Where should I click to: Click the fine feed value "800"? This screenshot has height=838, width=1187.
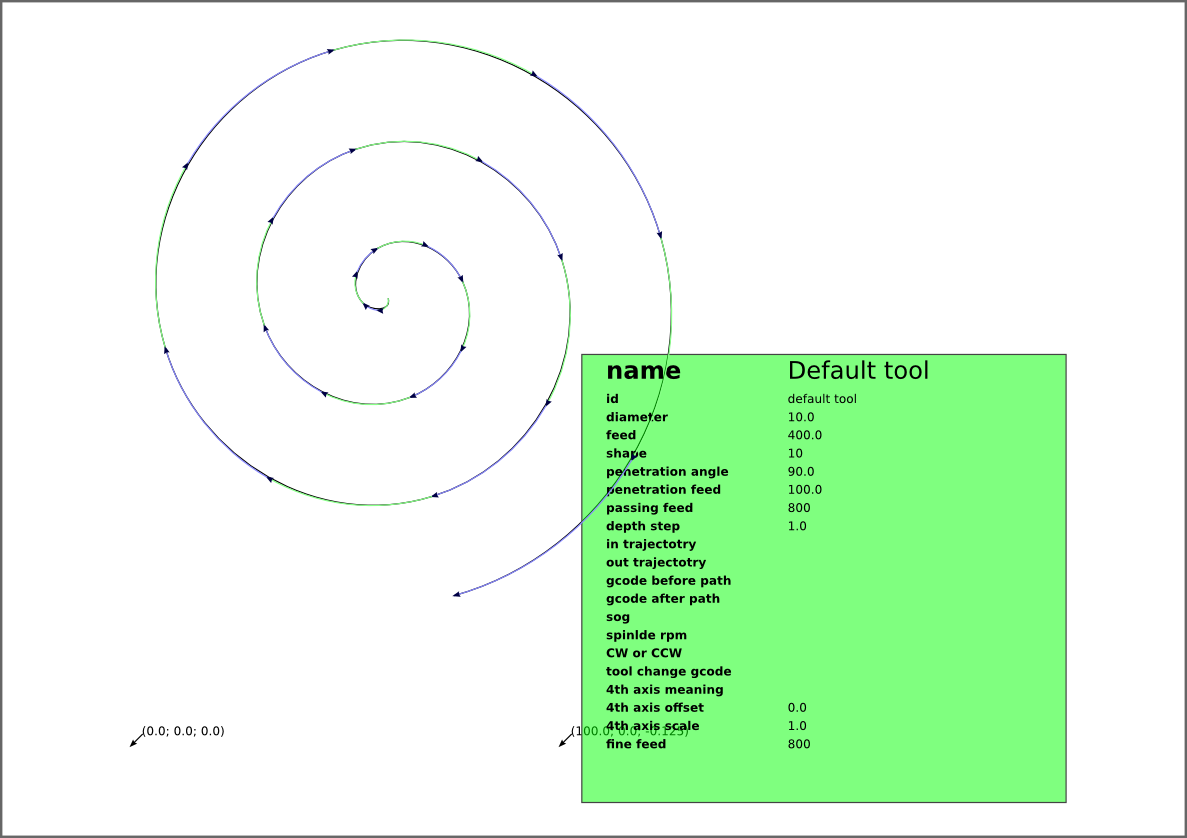point(799,744)
